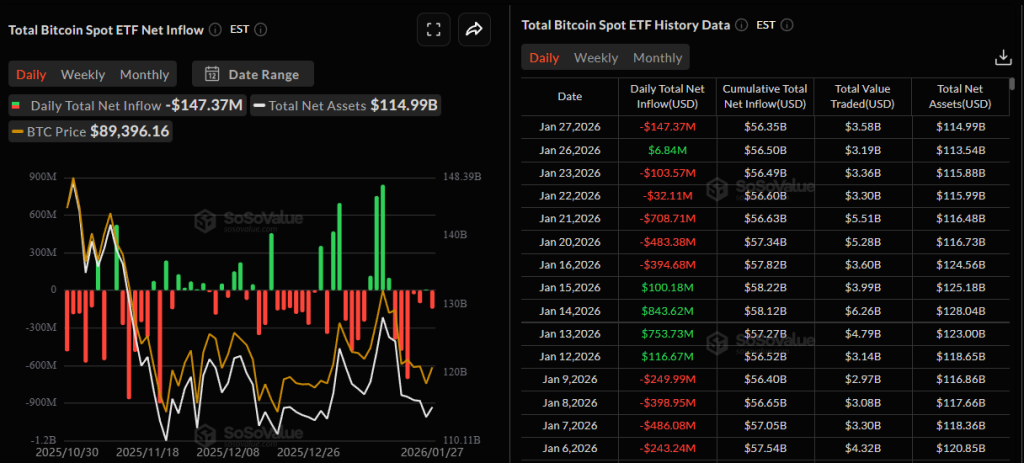
Task: Download the ETF history data table
Action: (1003, 57)
